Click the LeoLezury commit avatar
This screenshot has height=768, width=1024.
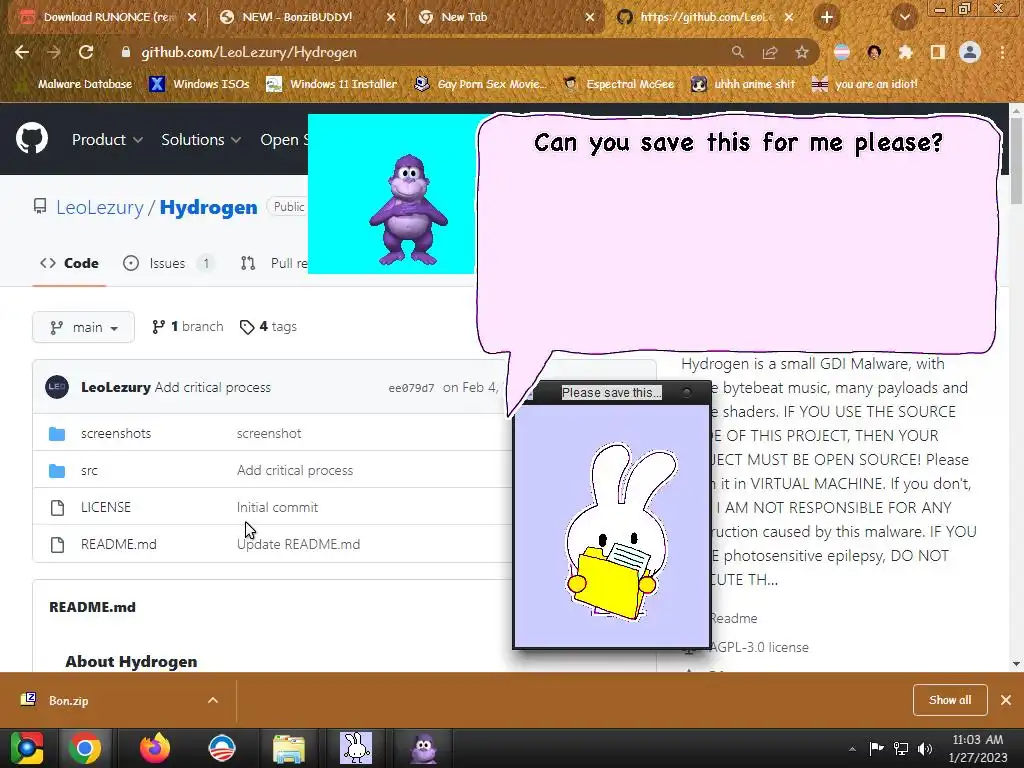(x=57, y=387)
